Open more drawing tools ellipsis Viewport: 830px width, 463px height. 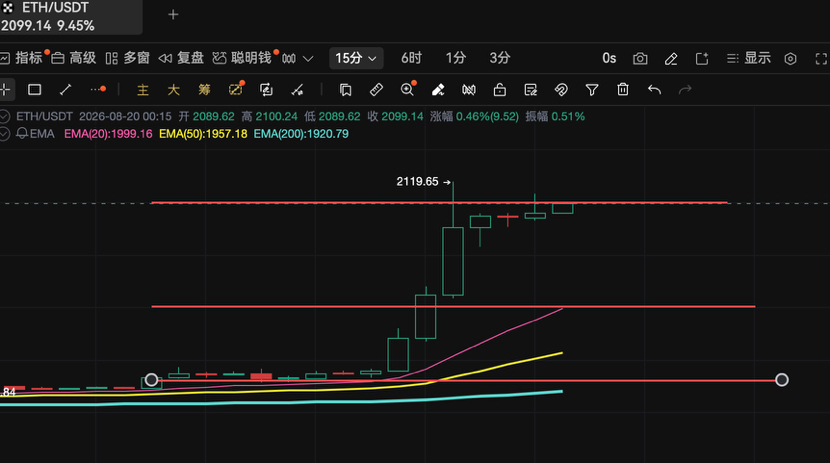point(98,90)
